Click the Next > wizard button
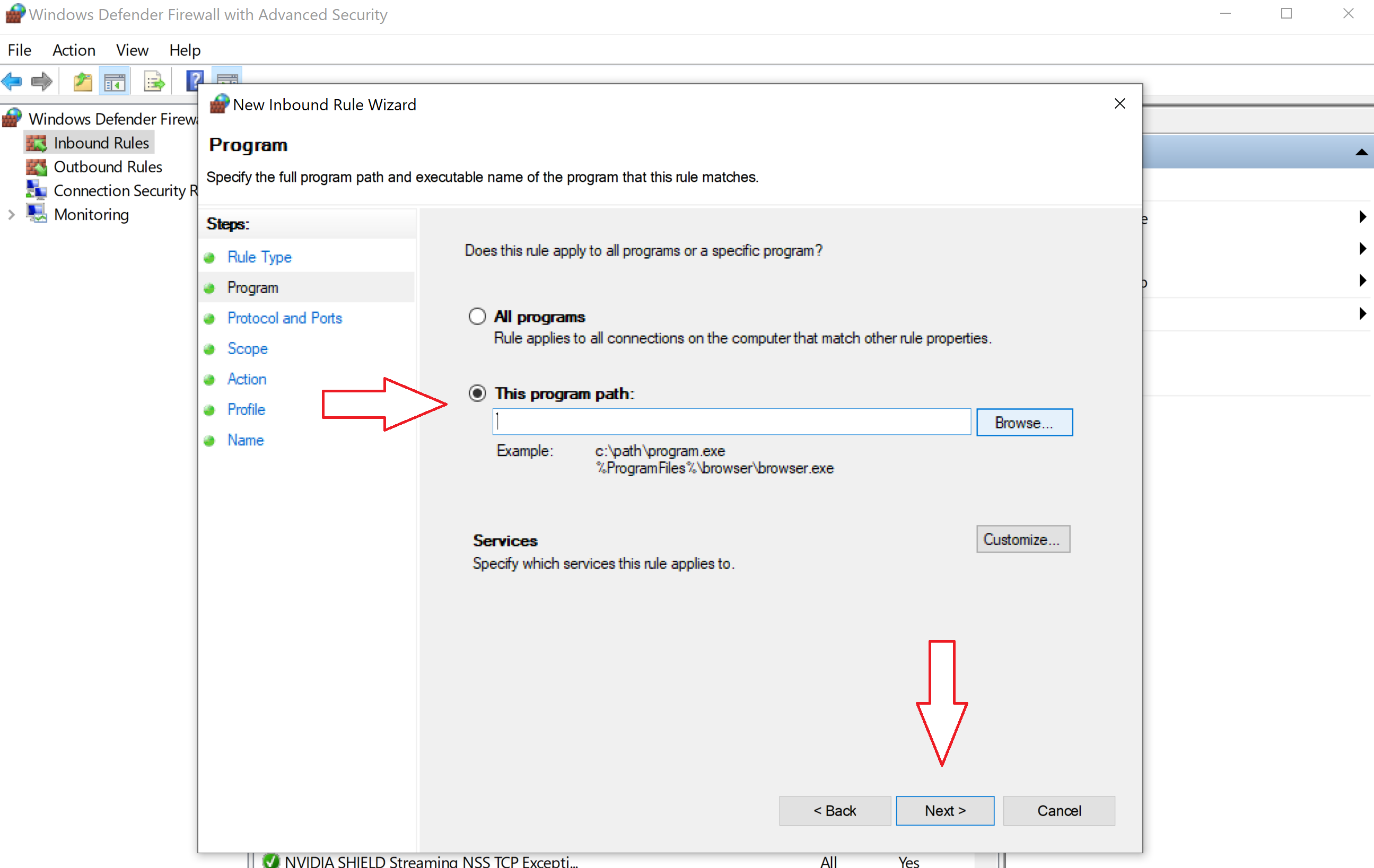This screenshot has height=868, width=1374. (945, 810)
